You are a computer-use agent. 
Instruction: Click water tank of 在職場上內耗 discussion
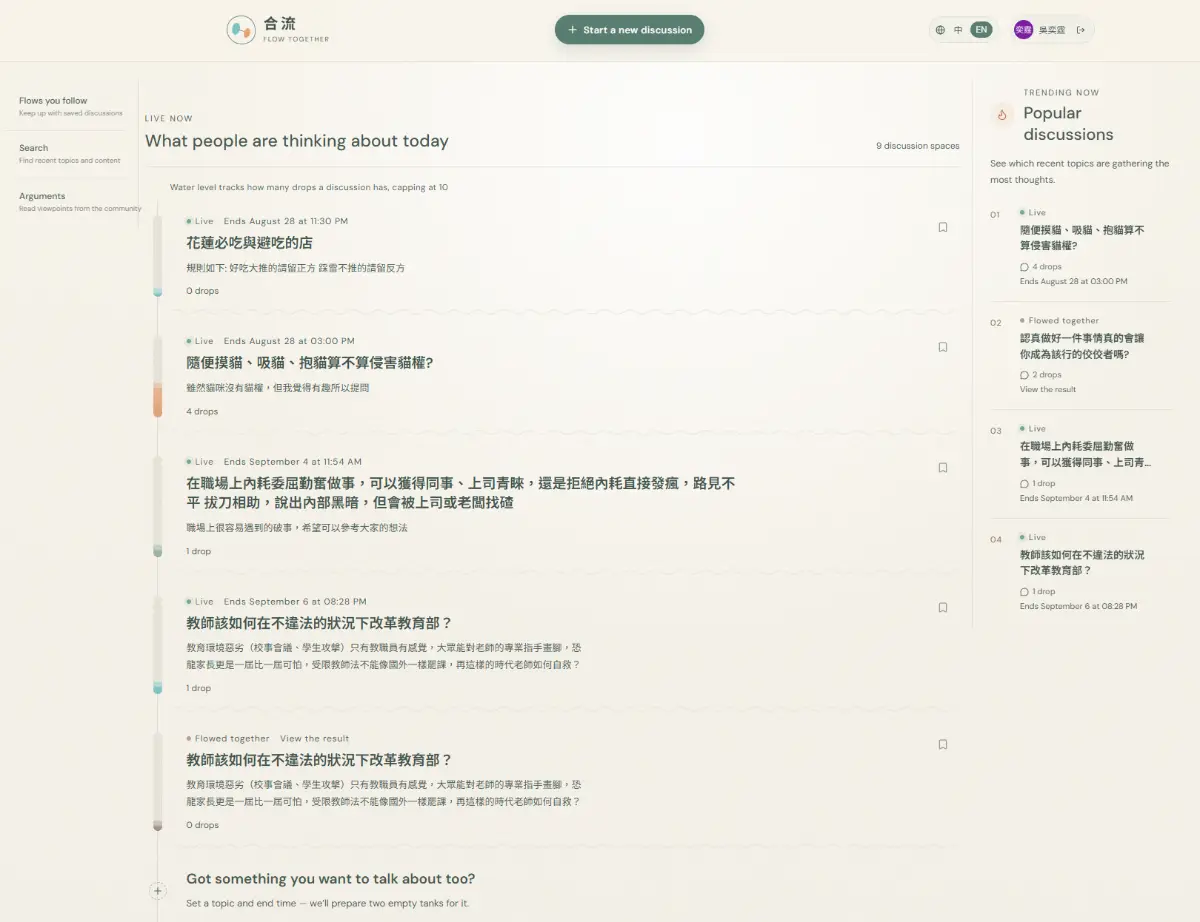[157, 506]
